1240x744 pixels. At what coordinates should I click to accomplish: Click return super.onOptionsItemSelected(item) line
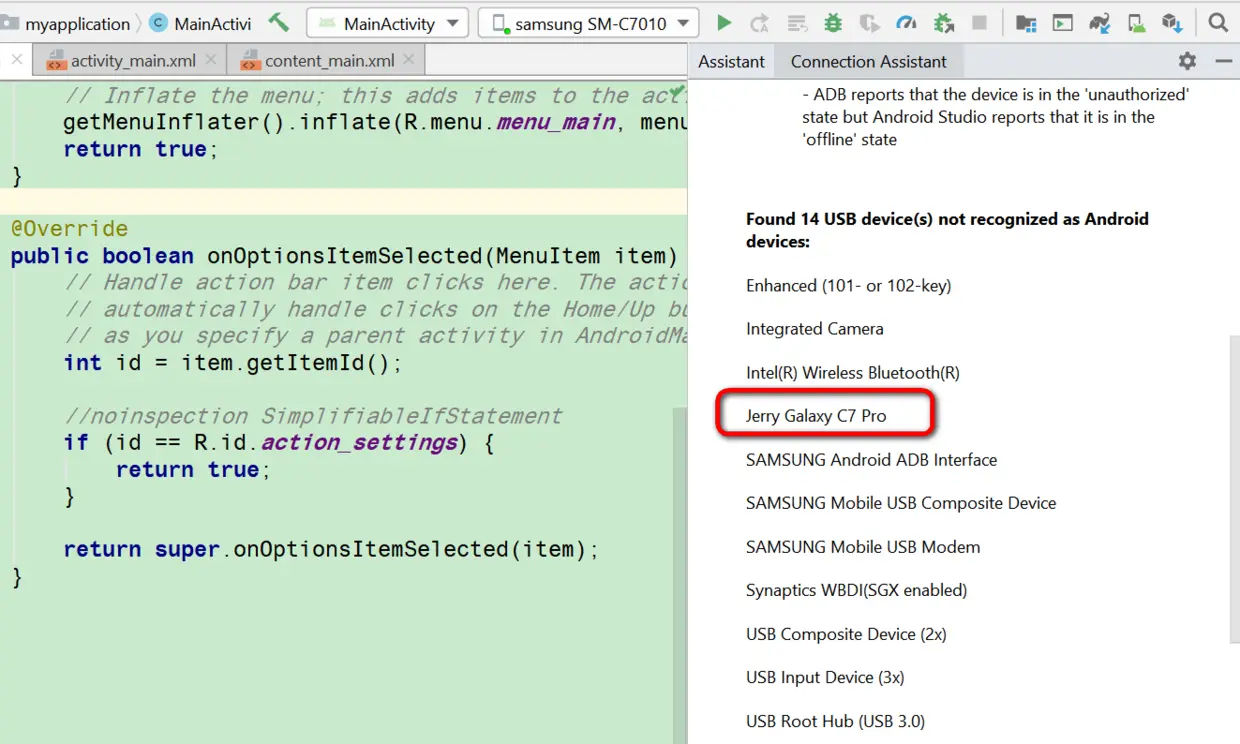pos(331,549)
